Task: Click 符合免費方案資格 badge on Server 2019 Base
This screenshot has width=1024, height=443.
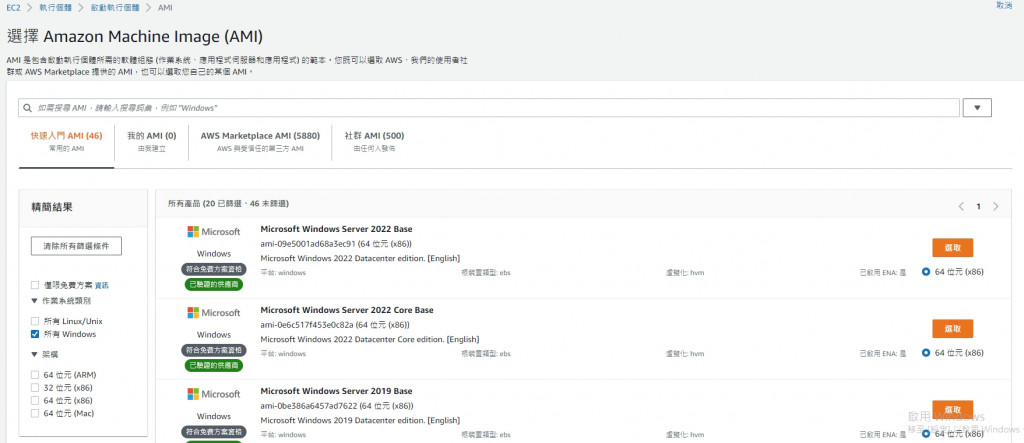Action: (x=214, y=432)
